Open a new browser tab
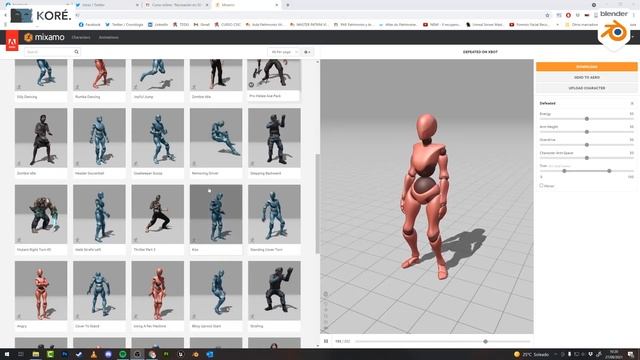 288,5
